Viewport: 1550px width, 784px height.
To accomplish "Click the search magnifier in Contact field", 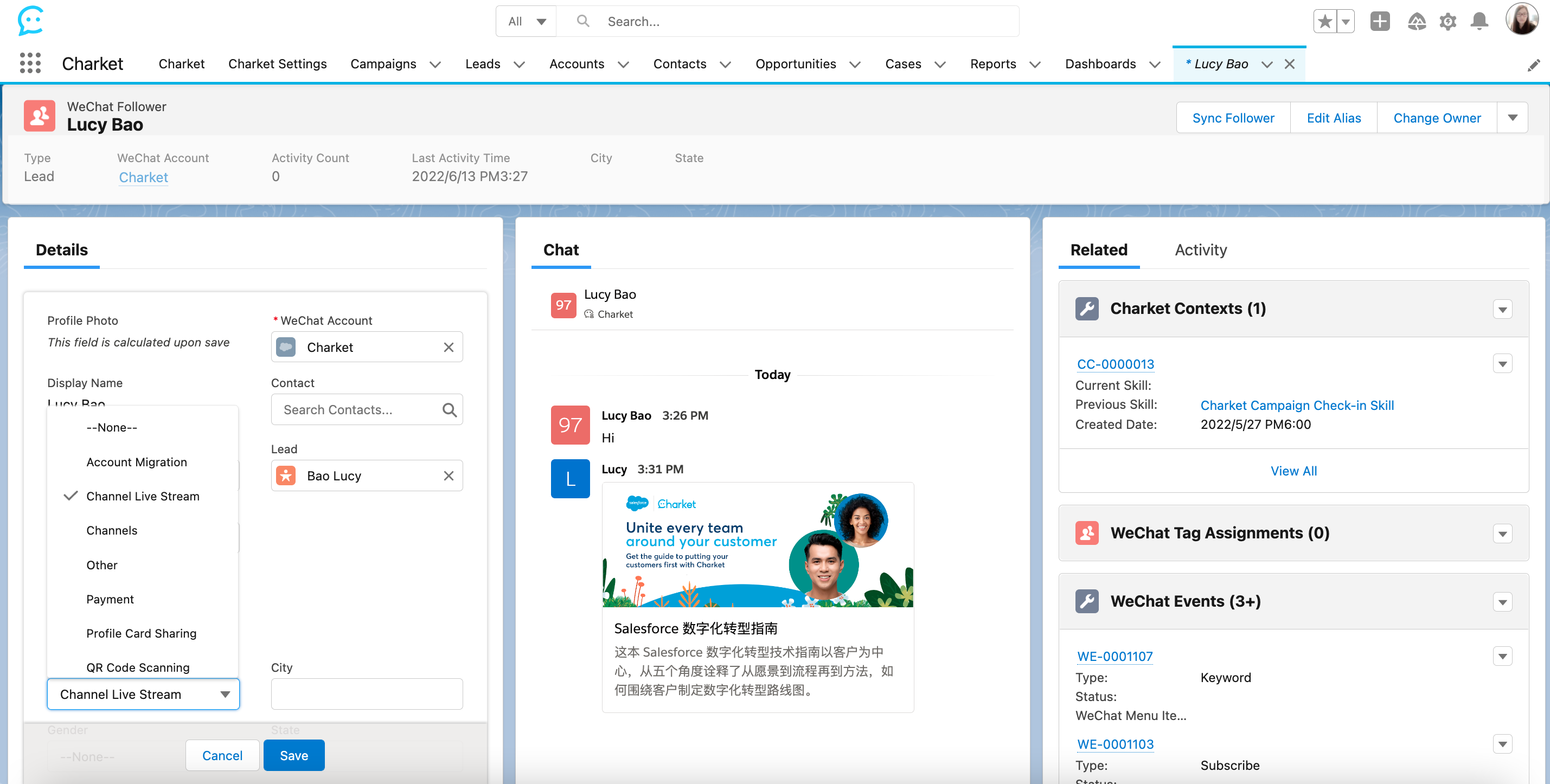I will tap(449, 410).
